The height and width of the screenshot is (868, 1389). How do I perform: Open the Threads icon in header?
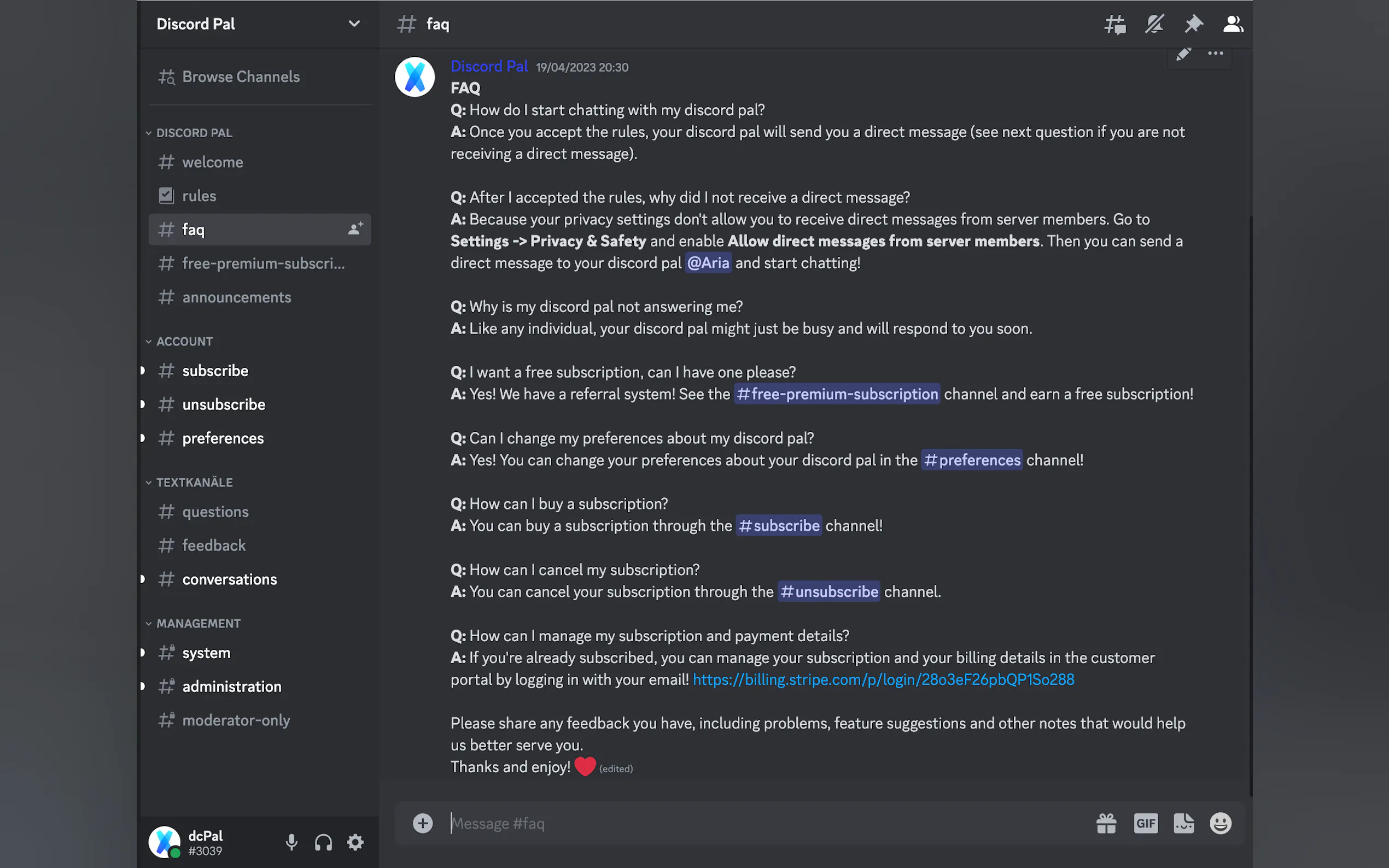pyautogui.click(x=1114, y=24)
